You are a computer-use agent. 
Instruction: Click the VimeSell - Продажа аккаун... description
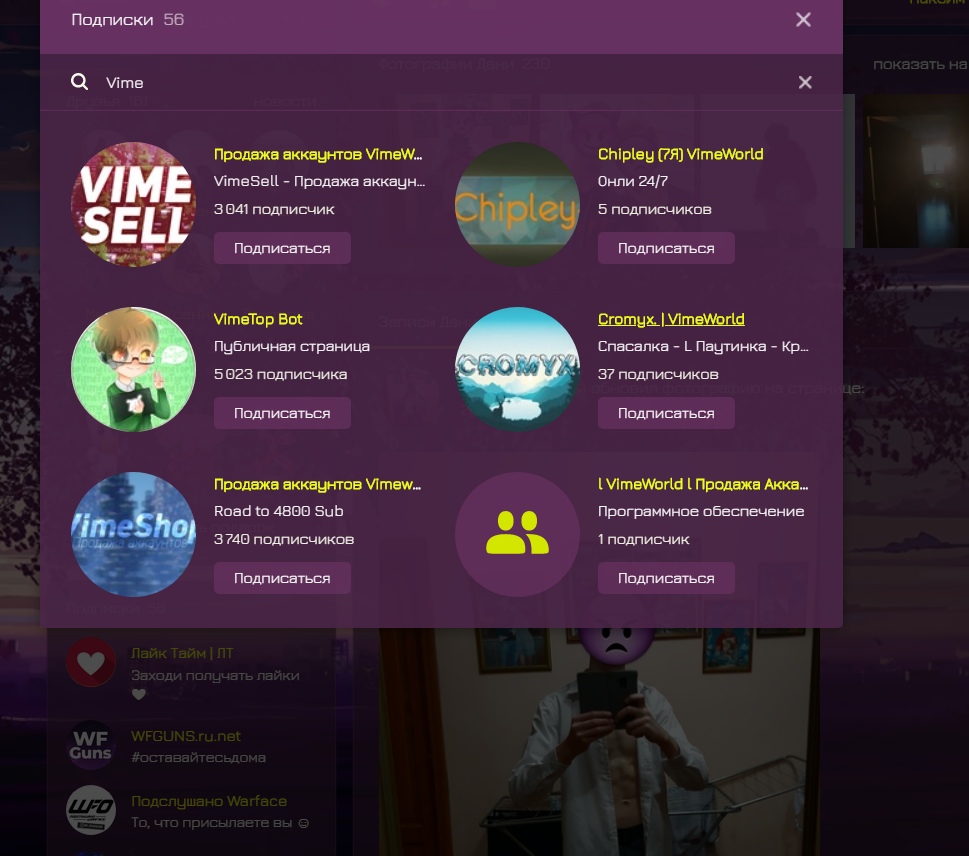pyautogui.click(x=319, y=182)
